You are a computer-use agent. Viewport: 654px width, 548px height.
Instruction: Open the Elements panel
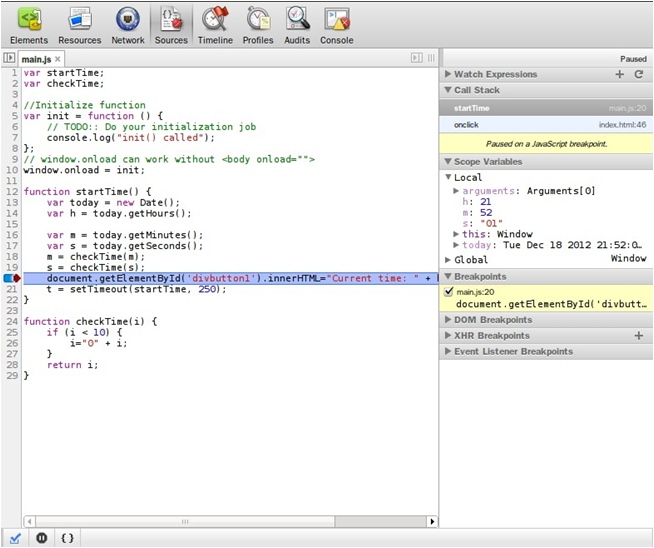pos(28,25)
